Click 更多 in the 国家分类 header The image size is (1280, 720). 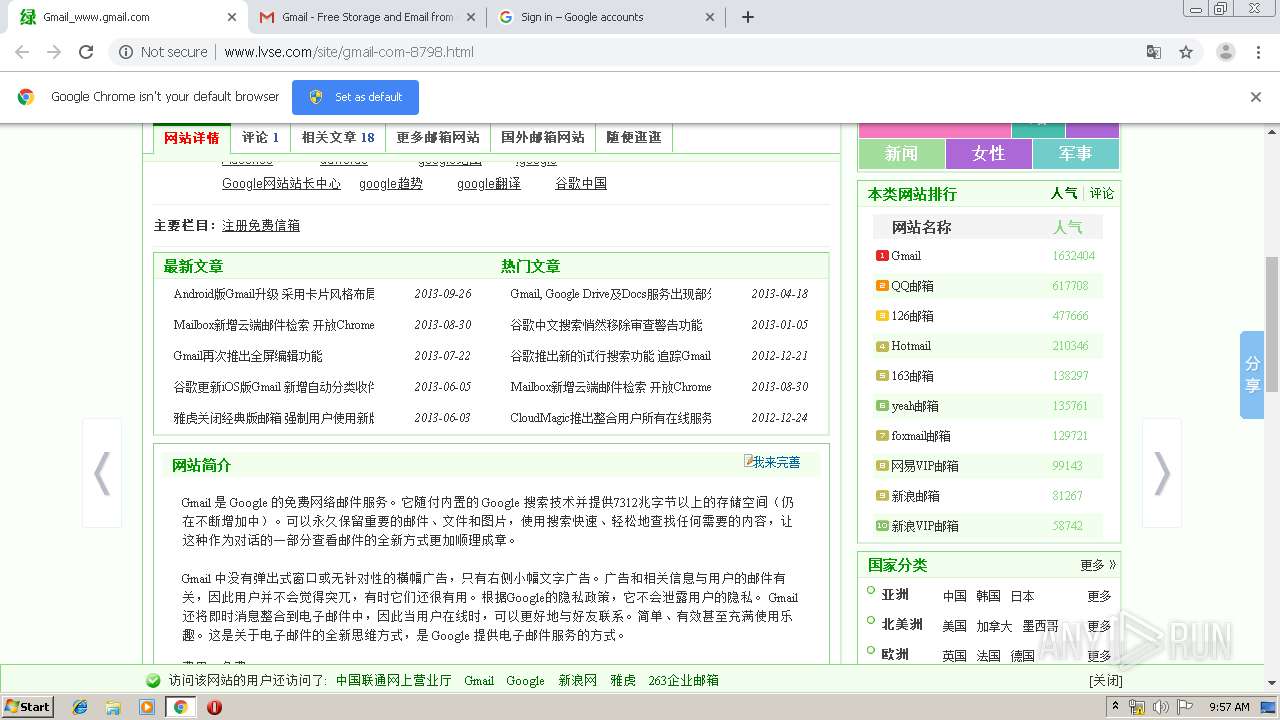click(1097, 565)
